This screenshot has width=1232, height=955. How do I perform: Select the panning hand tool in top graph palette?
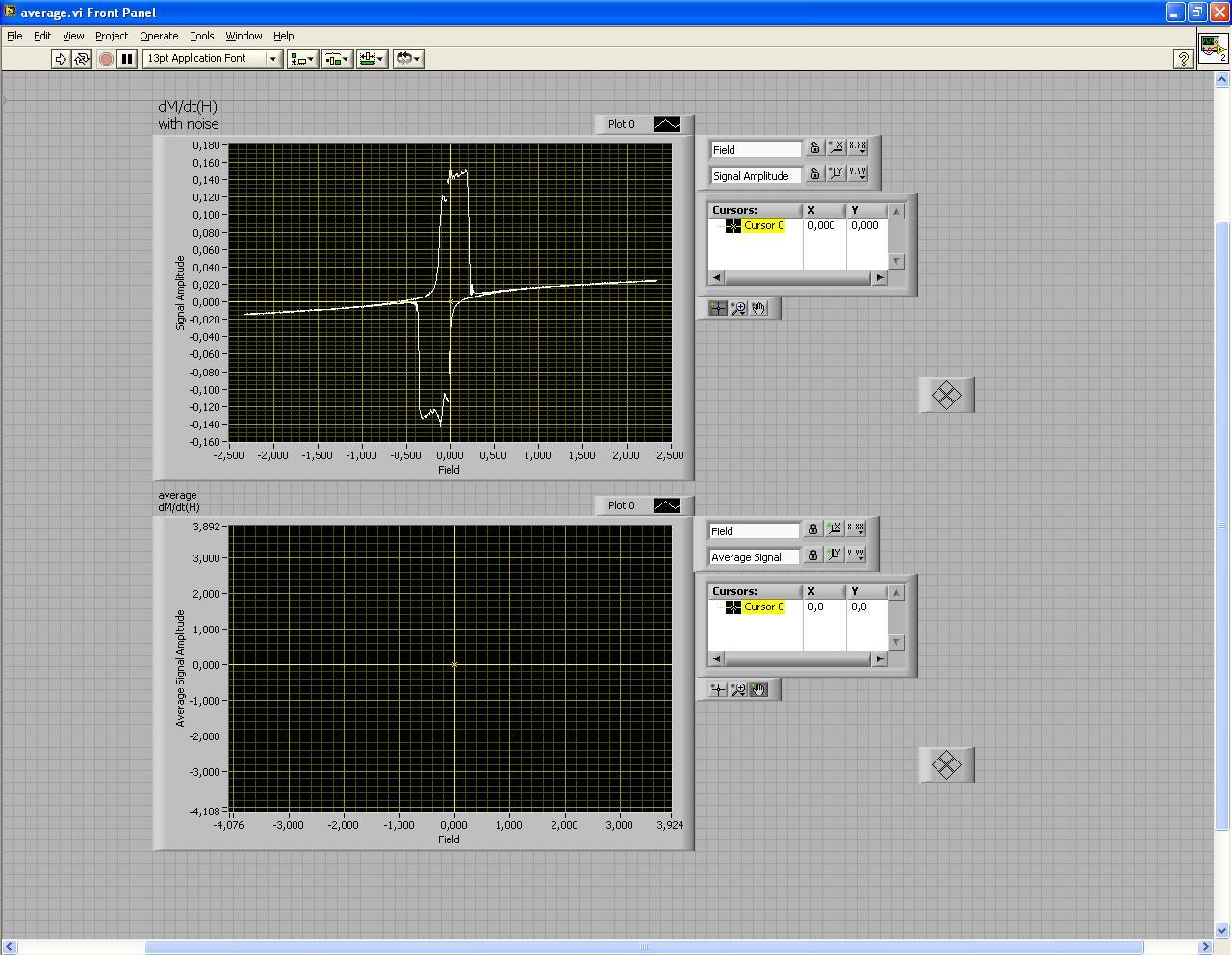pyautogui.click(x=758, y=308)
